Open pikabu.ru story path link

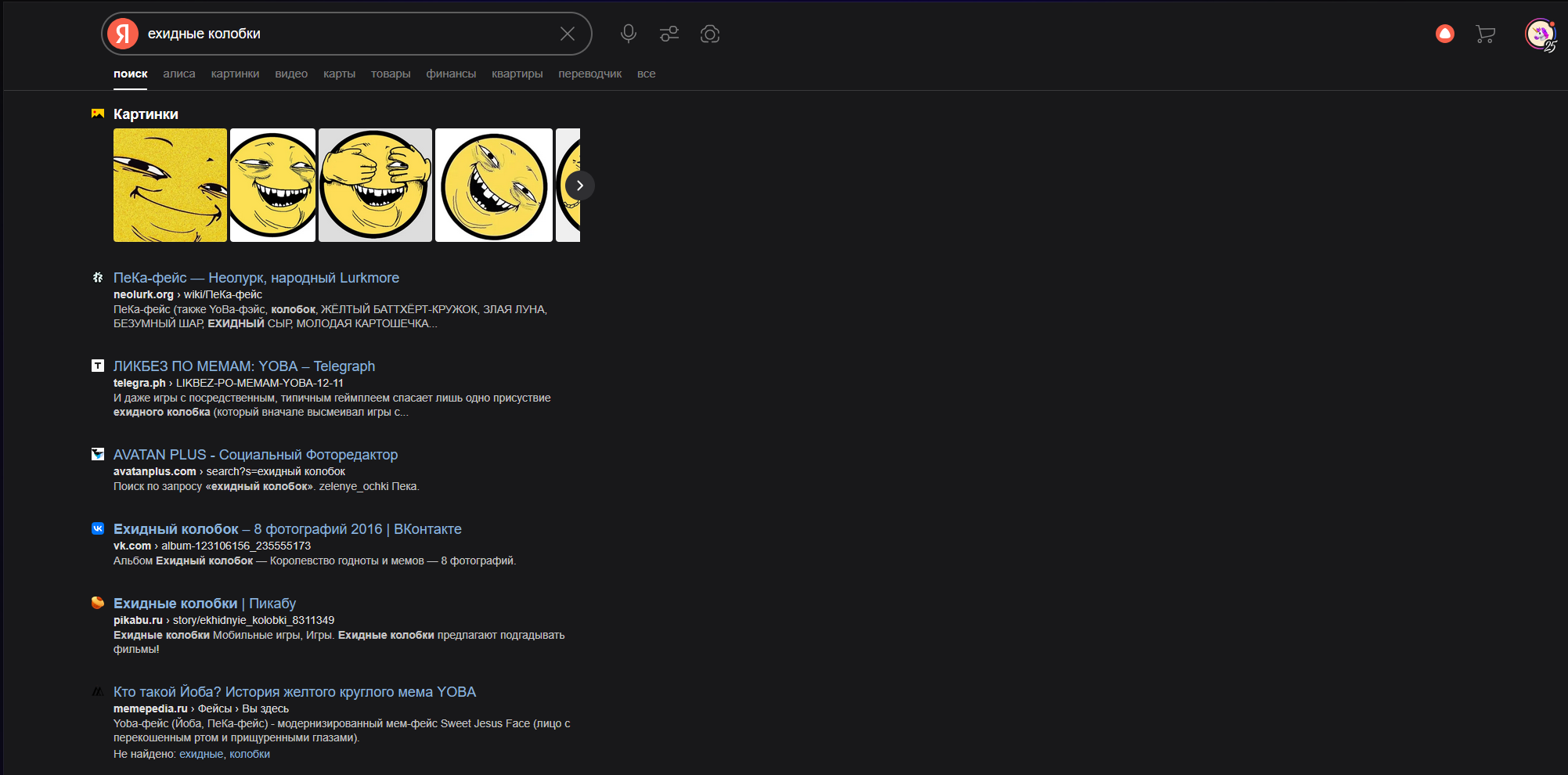(x=224, y=620)
